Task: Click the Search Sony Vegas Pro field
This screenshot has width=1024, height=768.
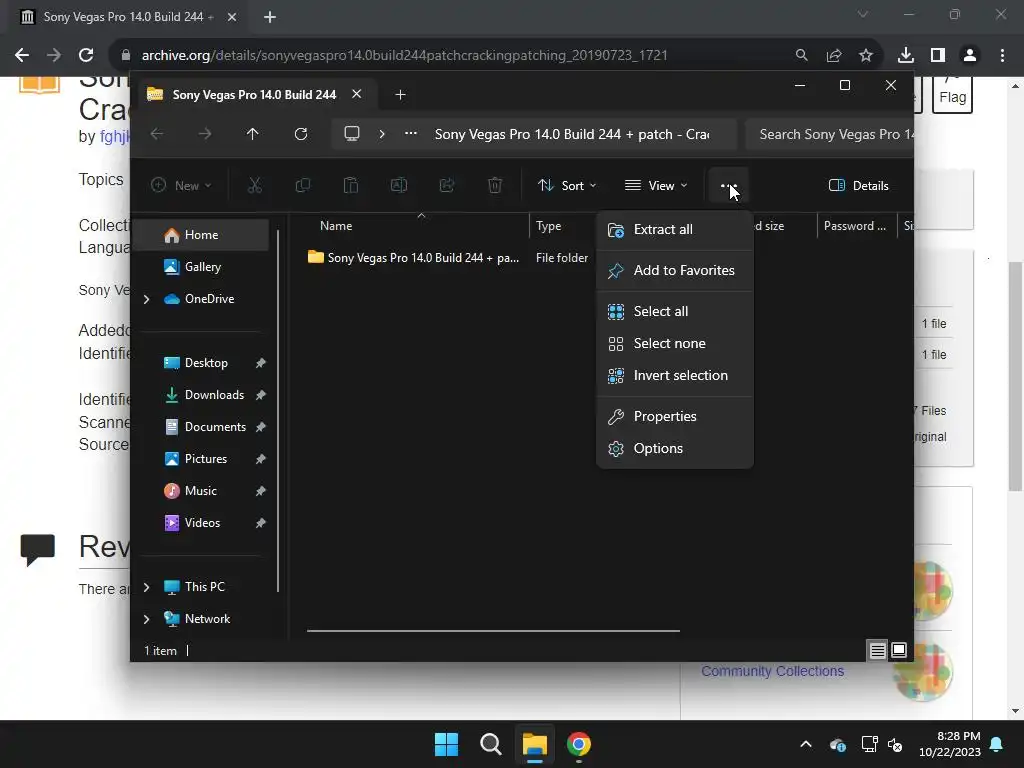Action: pos(829,134)
